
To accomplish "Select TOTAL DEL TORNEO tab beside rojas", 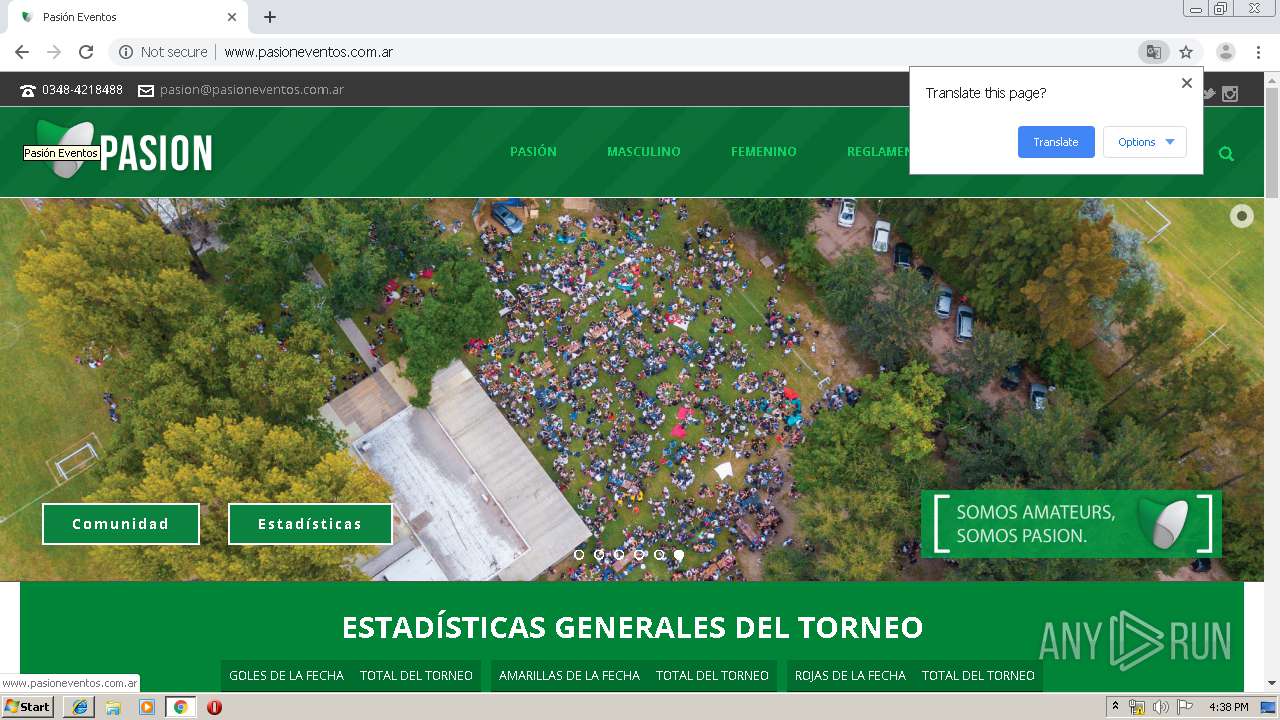I will (978, 676).
